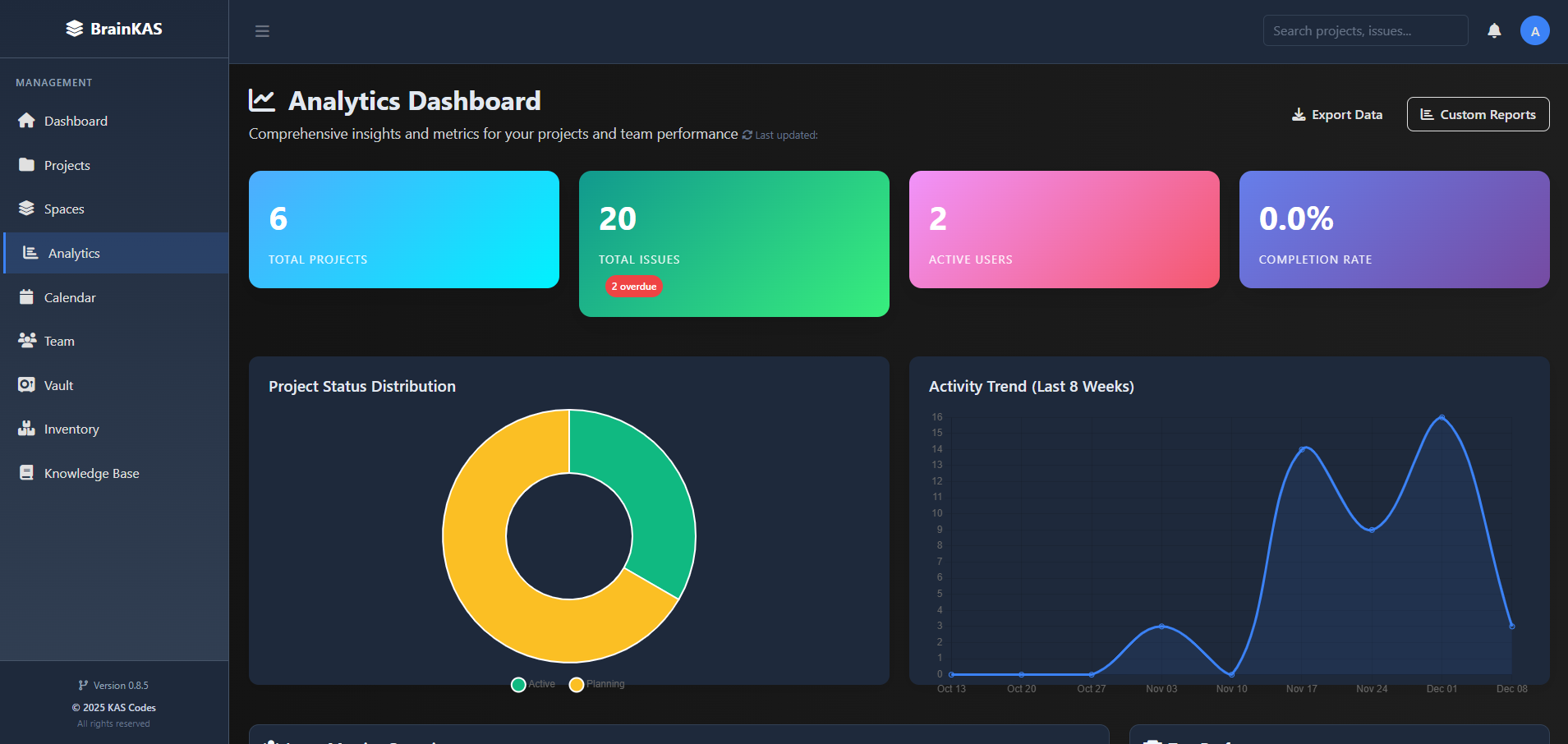Toggle the Planning legend item in chart
This screenshot has width=1568, height=744.
(597, 684)
